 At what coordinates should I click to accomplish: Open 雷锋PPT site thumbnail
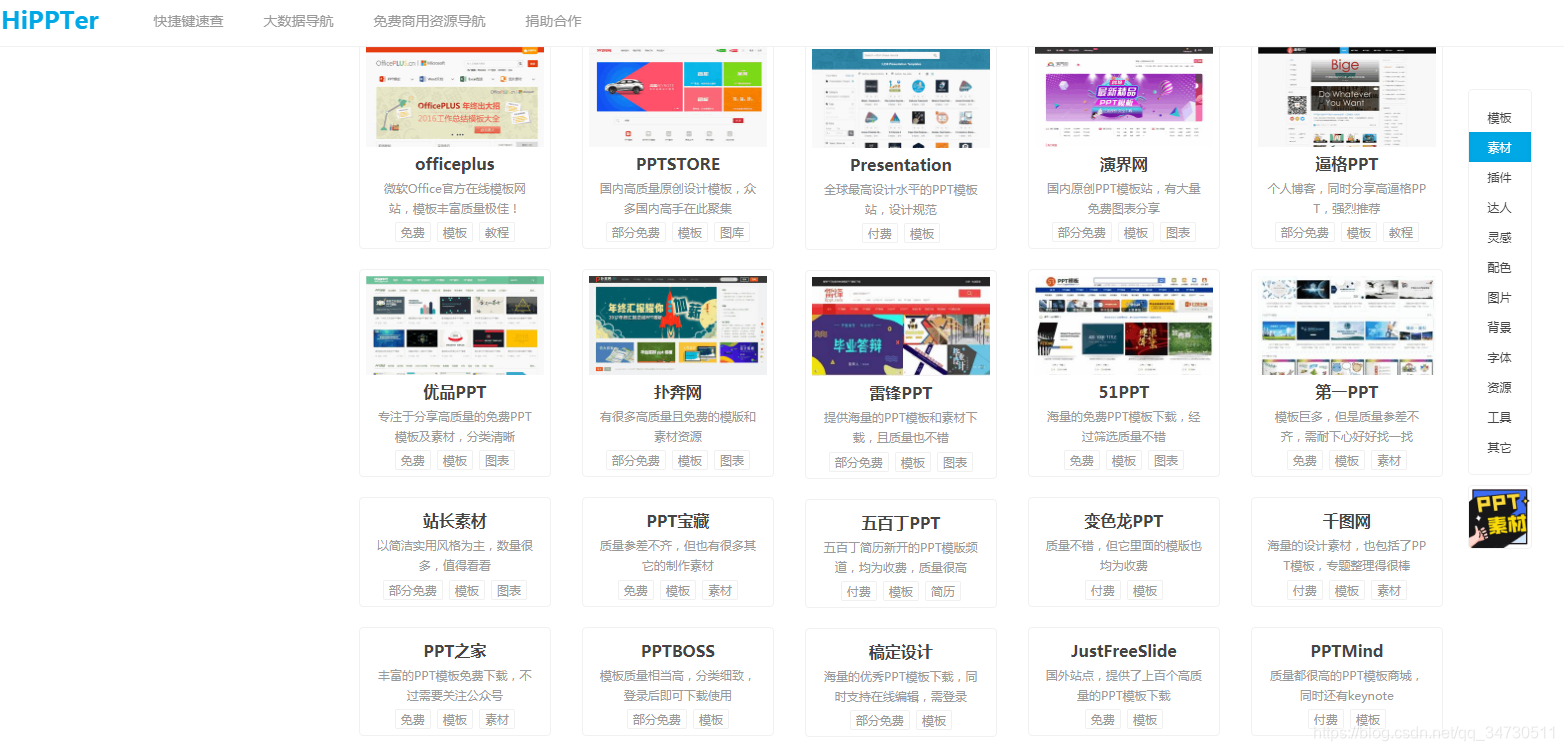click(901, 326)
